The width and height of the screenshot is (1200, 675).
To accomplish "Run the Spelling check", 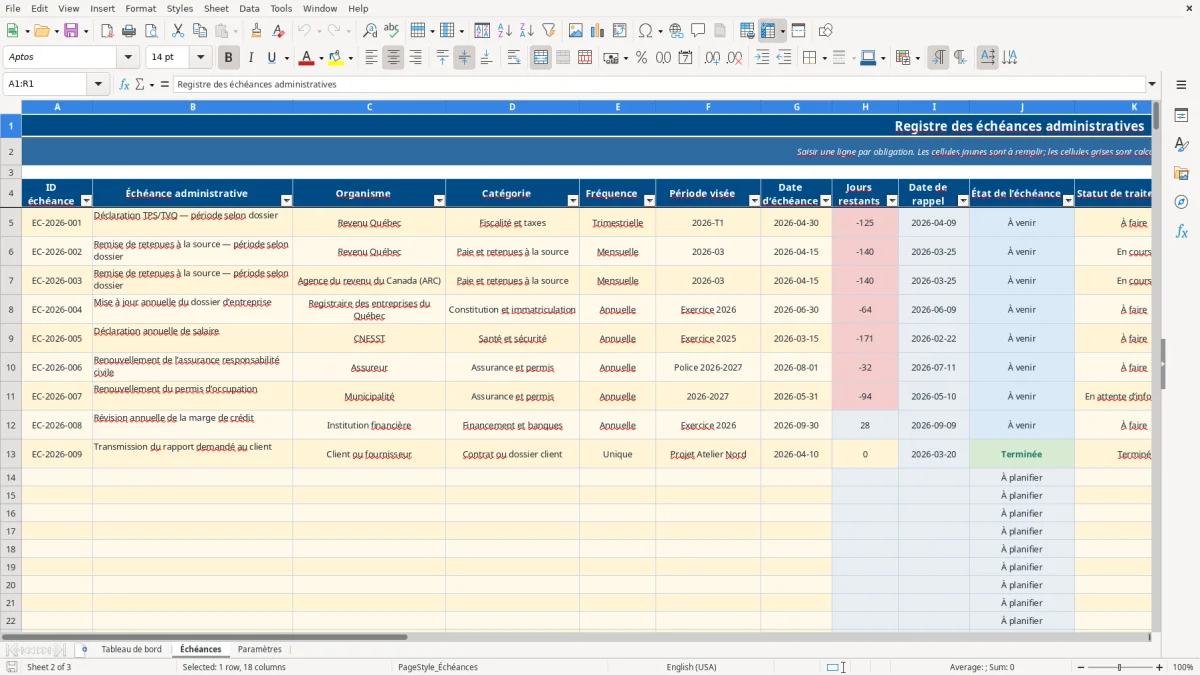I will pos(392,31).
